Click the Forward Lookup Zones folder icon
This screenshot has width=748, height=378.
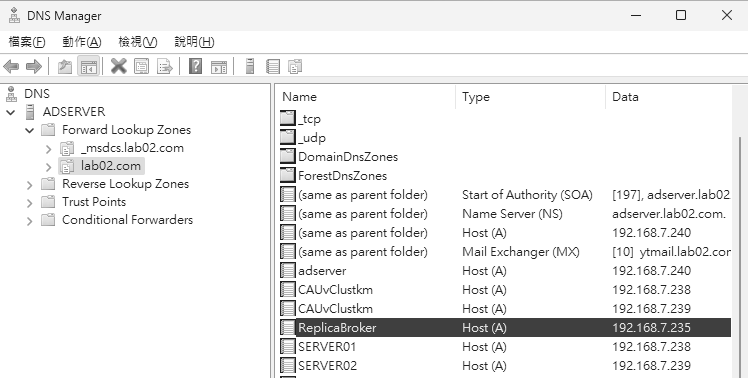click(x=48, y=130)
